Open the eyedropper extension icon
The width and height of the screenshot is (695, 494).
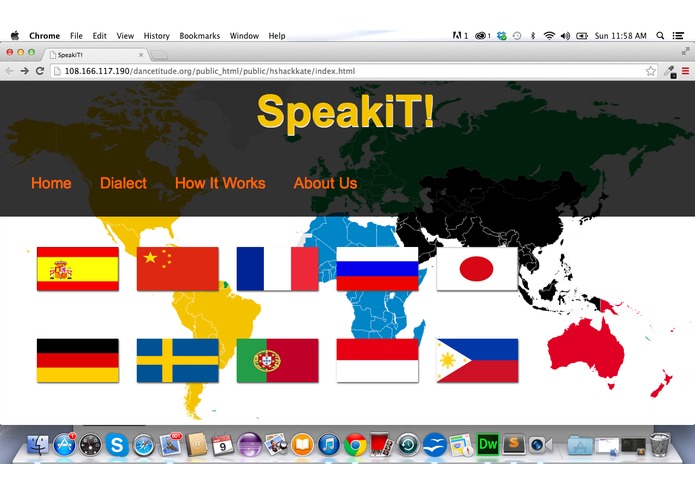670,71
